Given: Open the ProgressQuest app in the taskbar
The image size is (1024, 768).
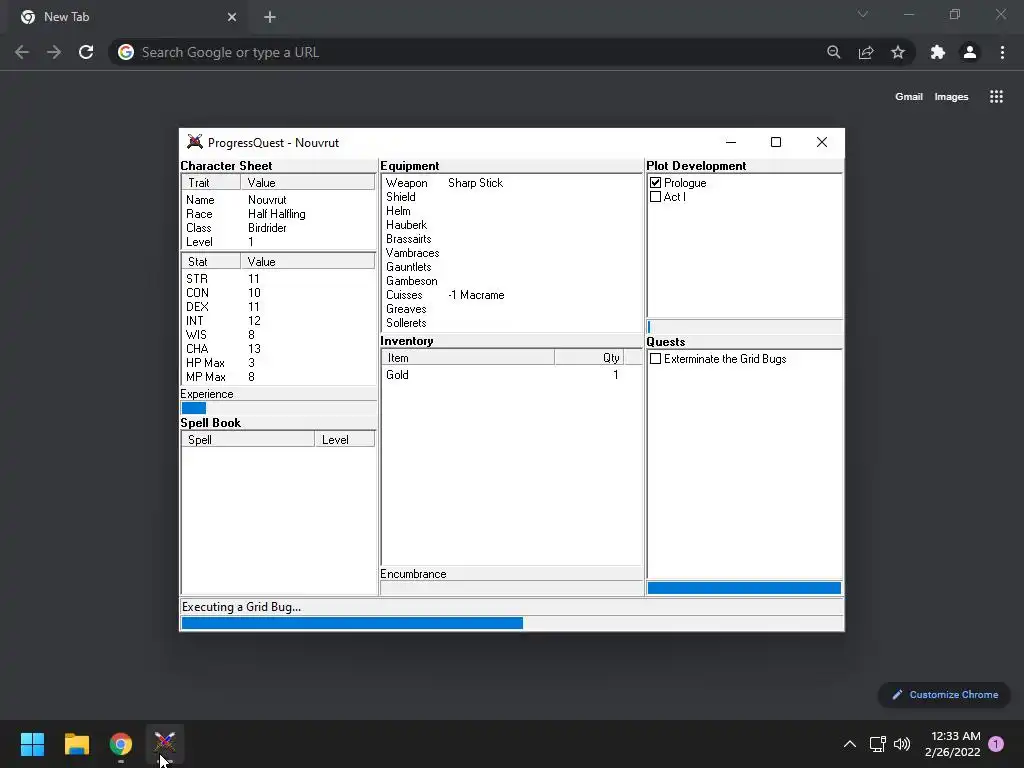Looking at the screenshot, I should pyautogui.click(x=165, y=743).
